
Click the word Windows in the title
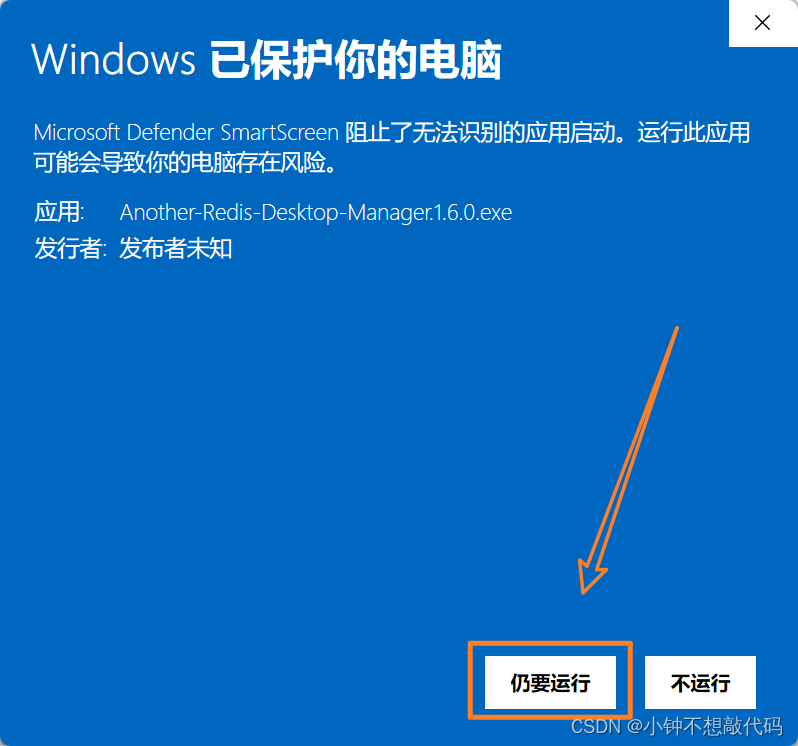(113, 60)
